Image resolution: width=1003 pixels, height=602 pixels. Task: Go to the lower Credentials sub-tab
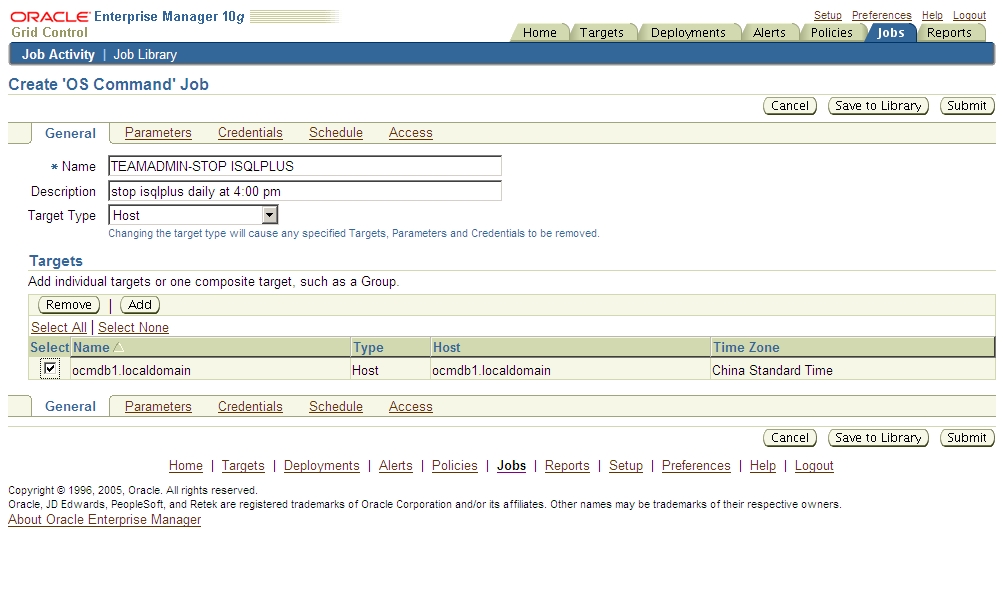250,406
